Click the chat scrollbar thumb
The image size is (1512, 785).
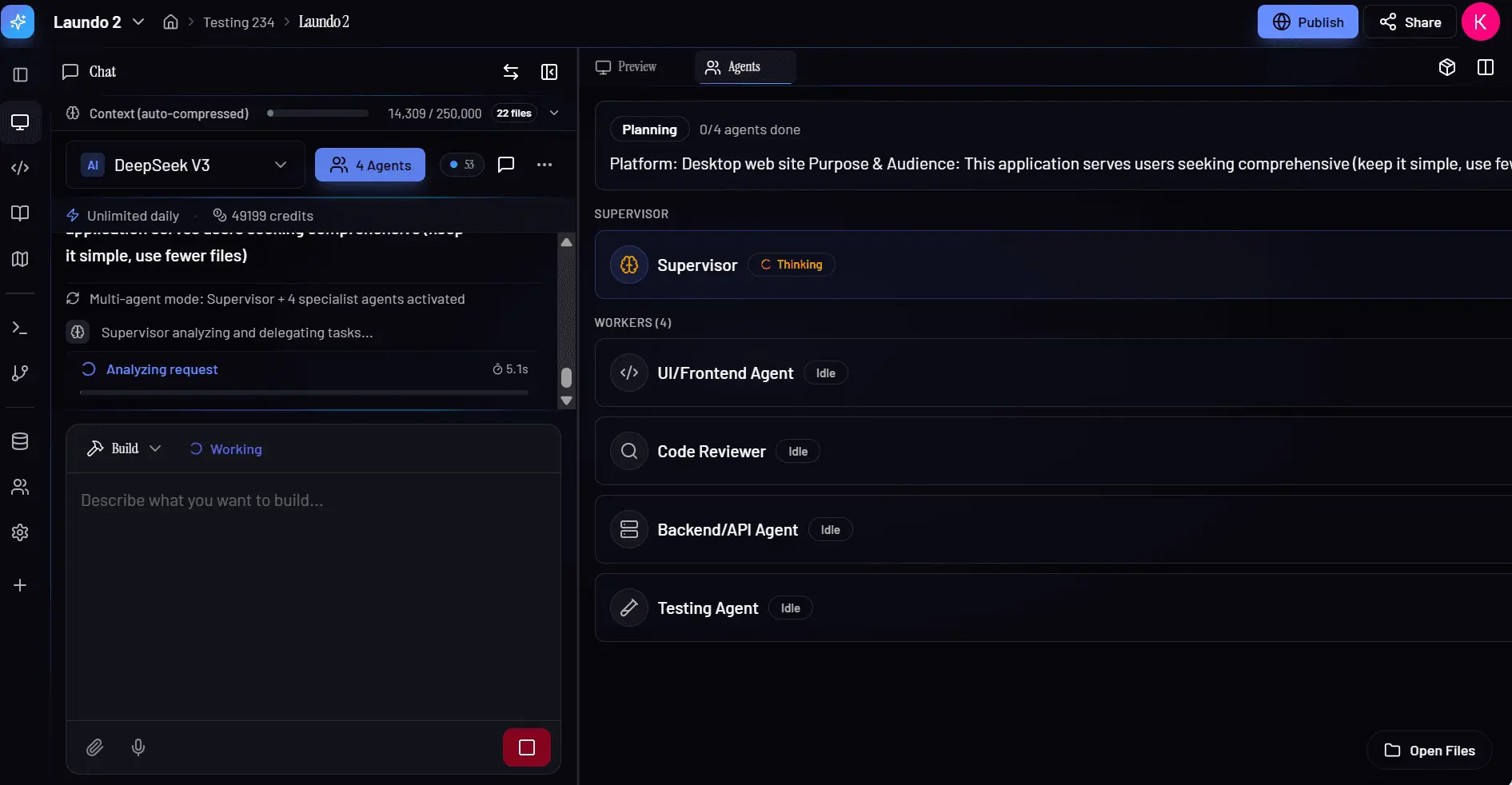566,377
